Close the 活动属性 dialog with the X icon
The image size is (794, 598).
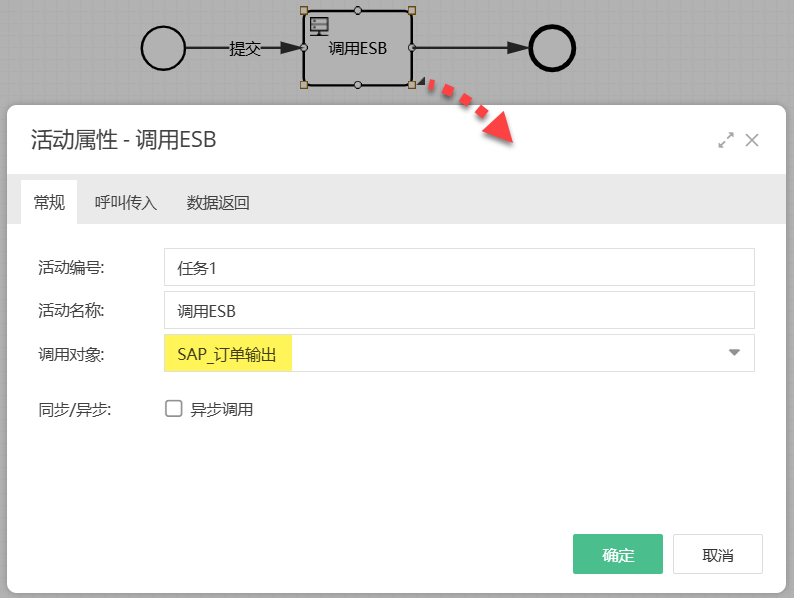click(x=752, y=140)
